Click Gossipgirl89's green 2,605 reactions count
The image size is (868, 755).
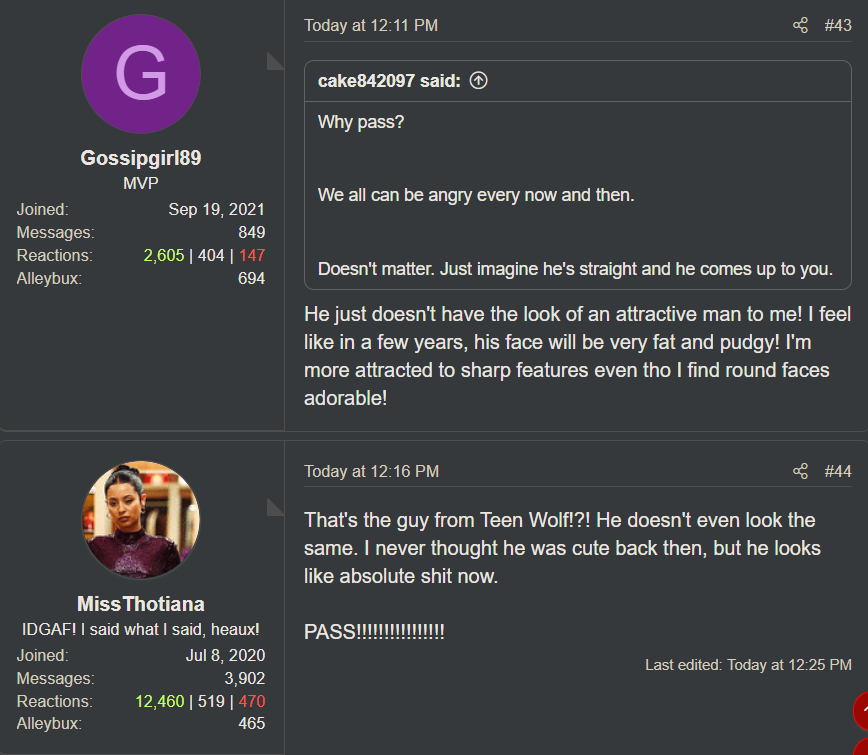[x=164, y=255]
